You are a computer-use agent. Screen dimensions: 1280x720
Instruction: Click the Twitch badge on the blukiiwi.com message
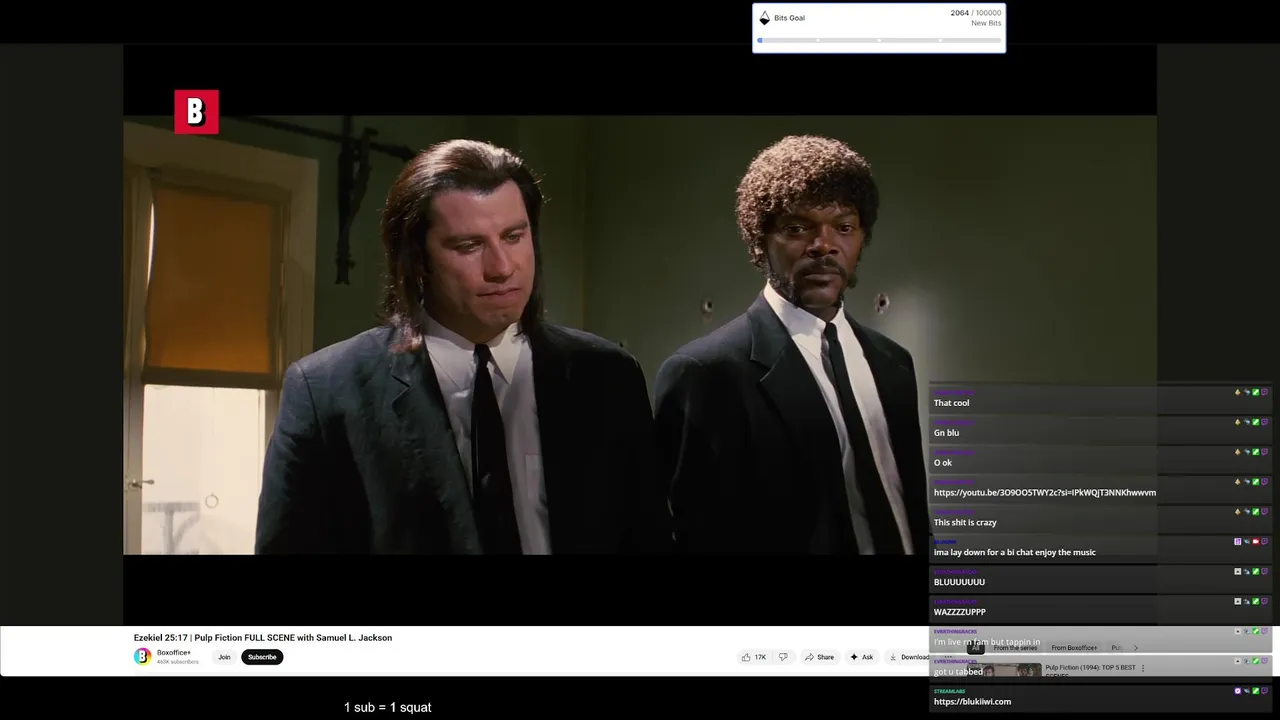click(1264, 690)
